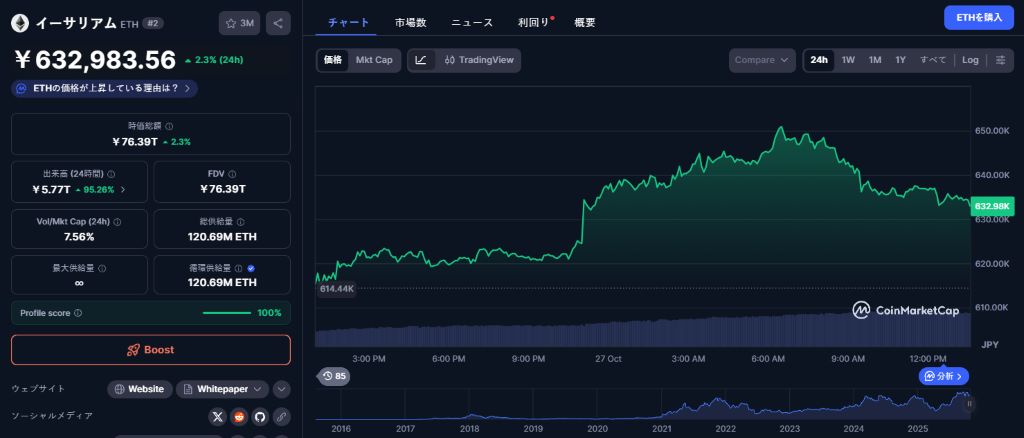Expand more website links chevron

pyautogui.click(x=282, y=389)
